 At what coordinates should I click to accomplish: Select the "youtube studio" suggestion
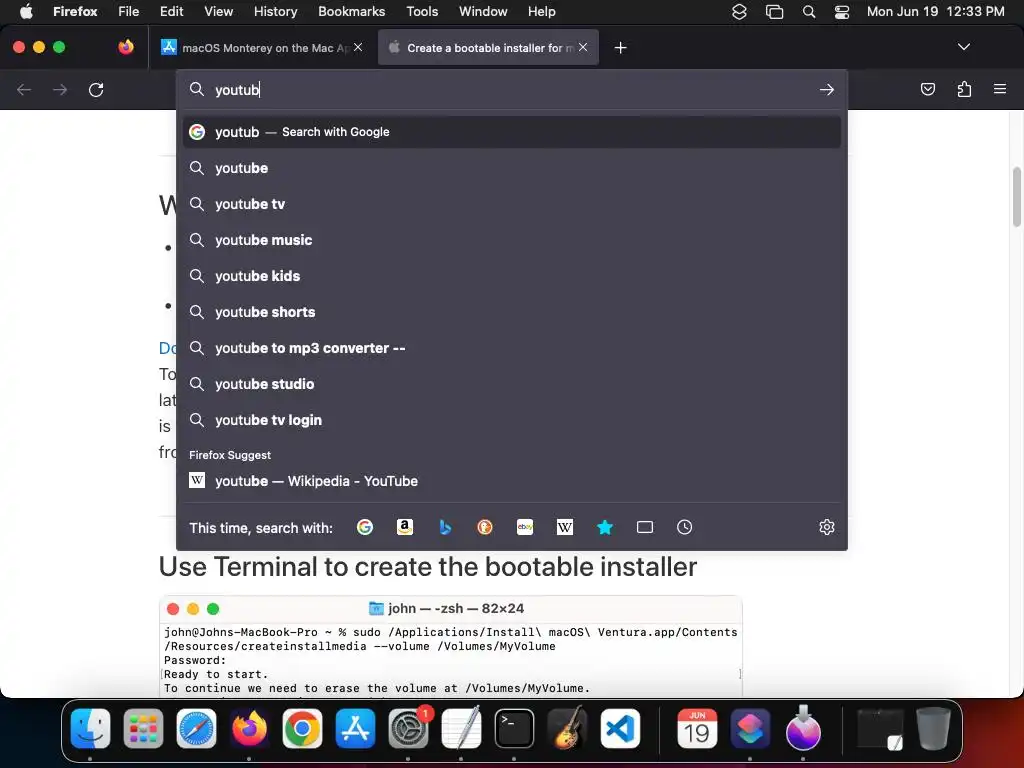pos(512,384)
